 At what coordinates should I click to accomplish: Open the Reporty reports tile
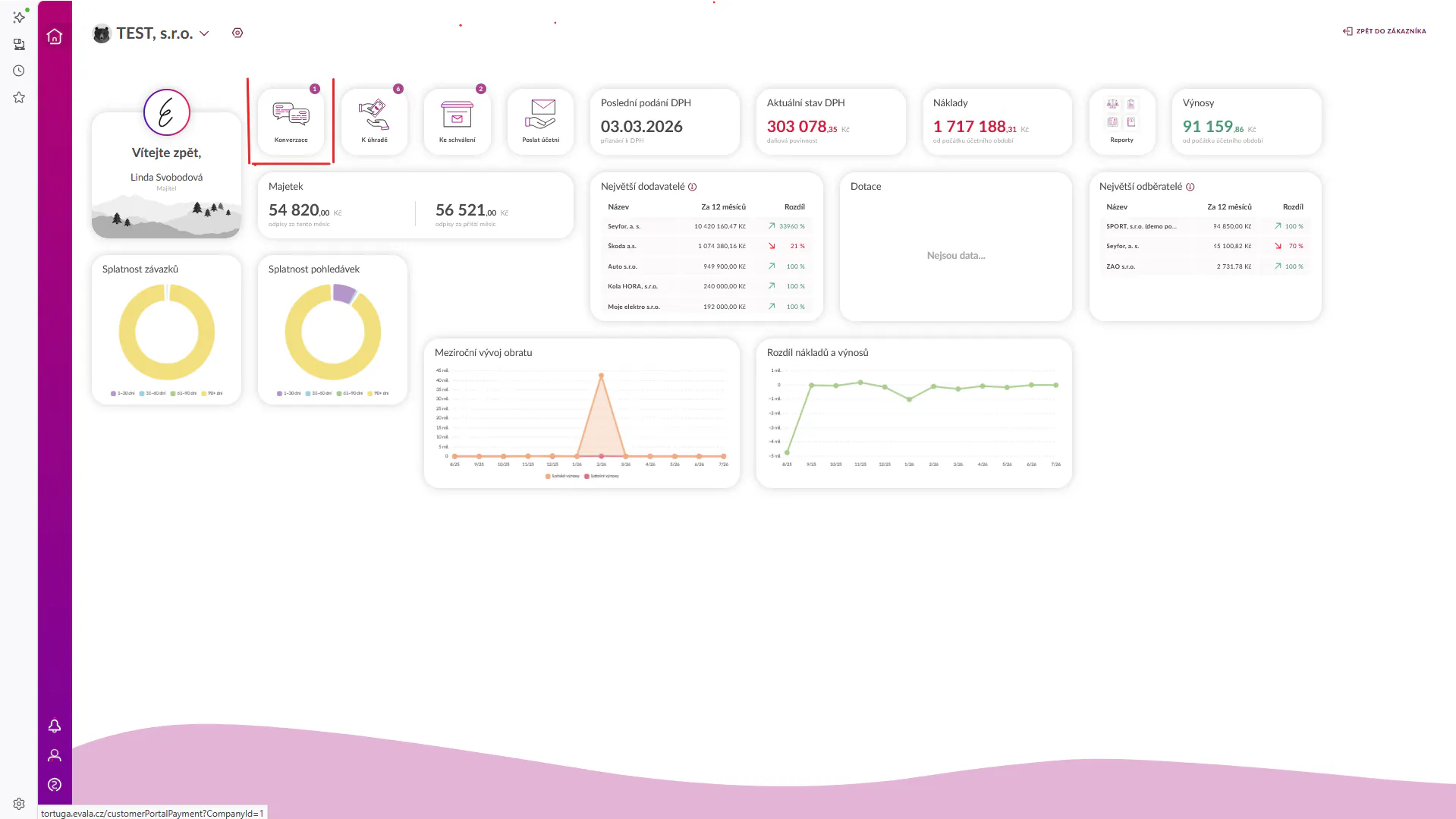click(1122, 121)
